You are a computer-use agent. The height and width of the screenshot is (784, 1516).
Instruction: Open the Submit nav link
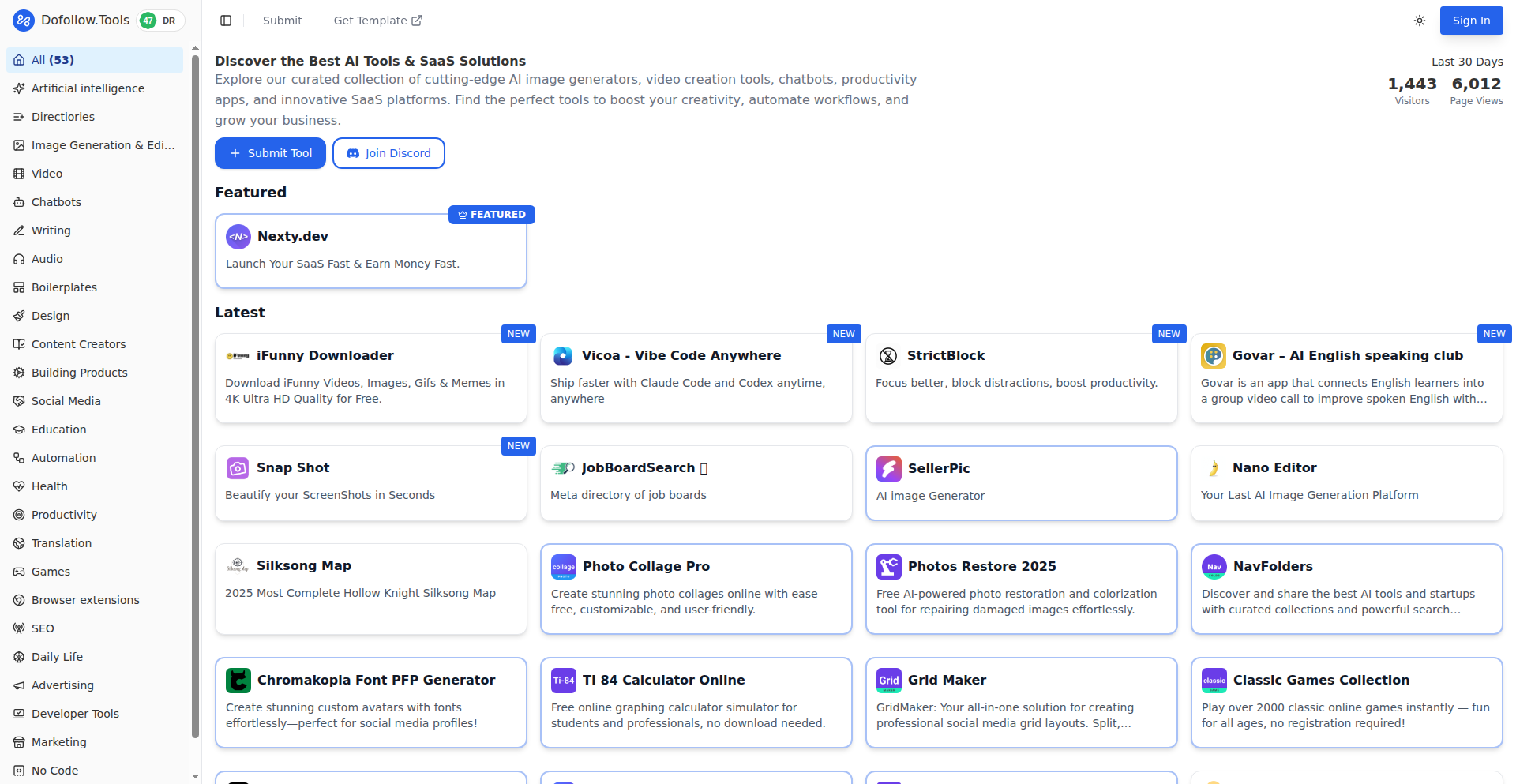pos(282,21)
